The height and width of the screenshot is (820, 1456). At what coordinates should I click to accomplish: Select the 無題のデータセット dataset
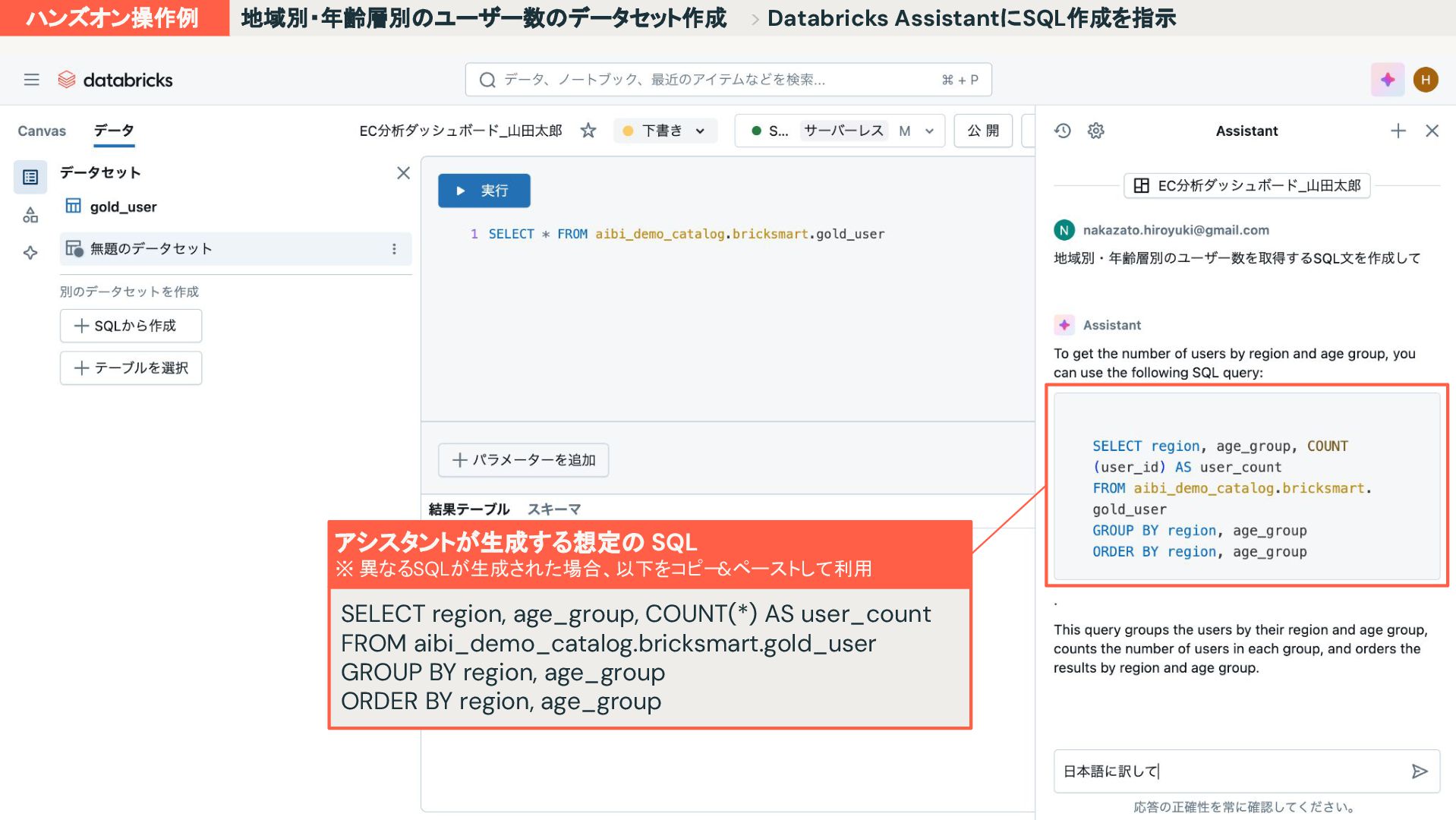235,249
